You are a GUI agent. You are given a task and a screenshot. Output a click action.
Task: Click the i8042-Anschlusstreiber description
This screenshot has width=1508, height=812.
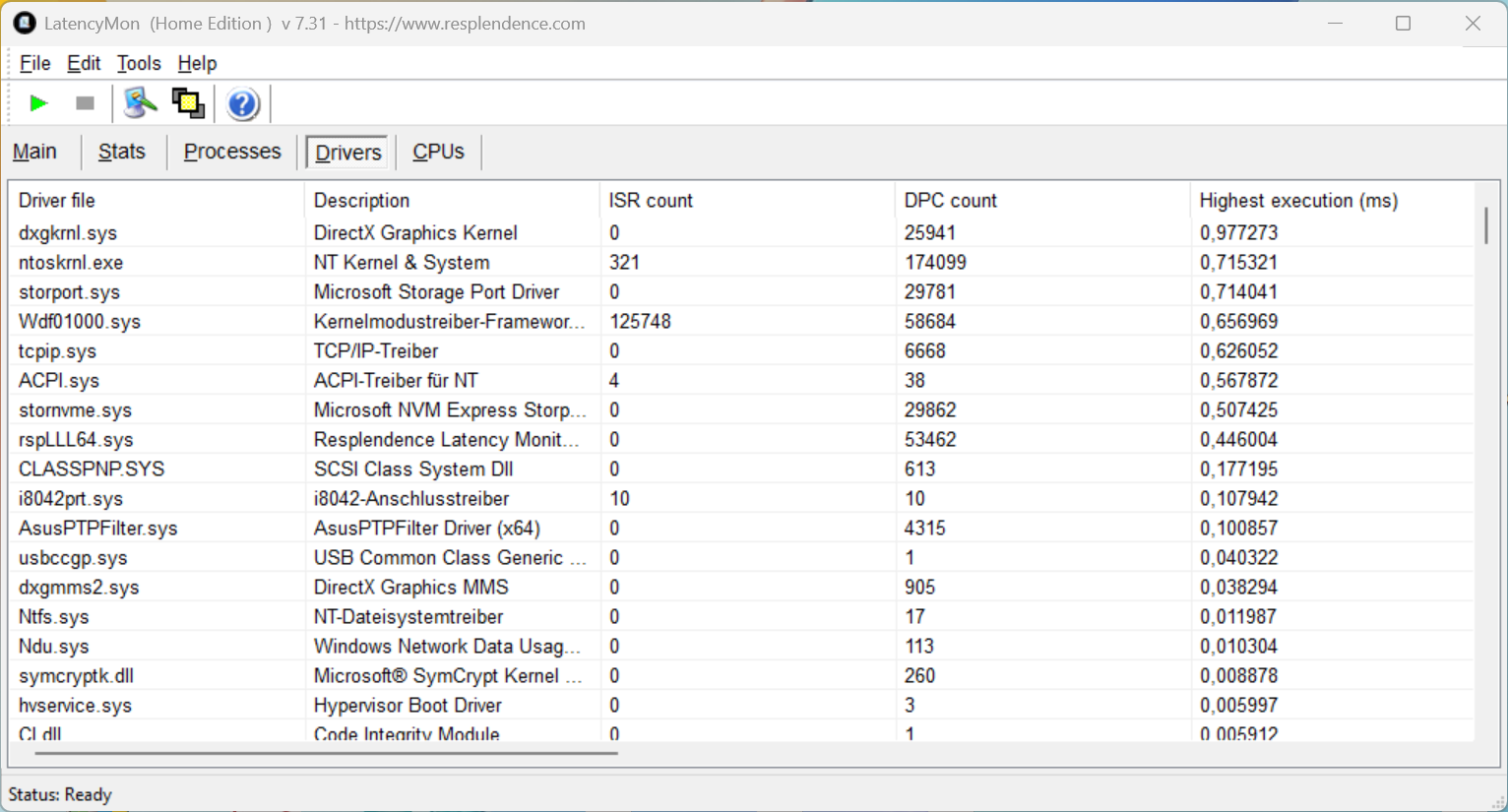(411, 499)
